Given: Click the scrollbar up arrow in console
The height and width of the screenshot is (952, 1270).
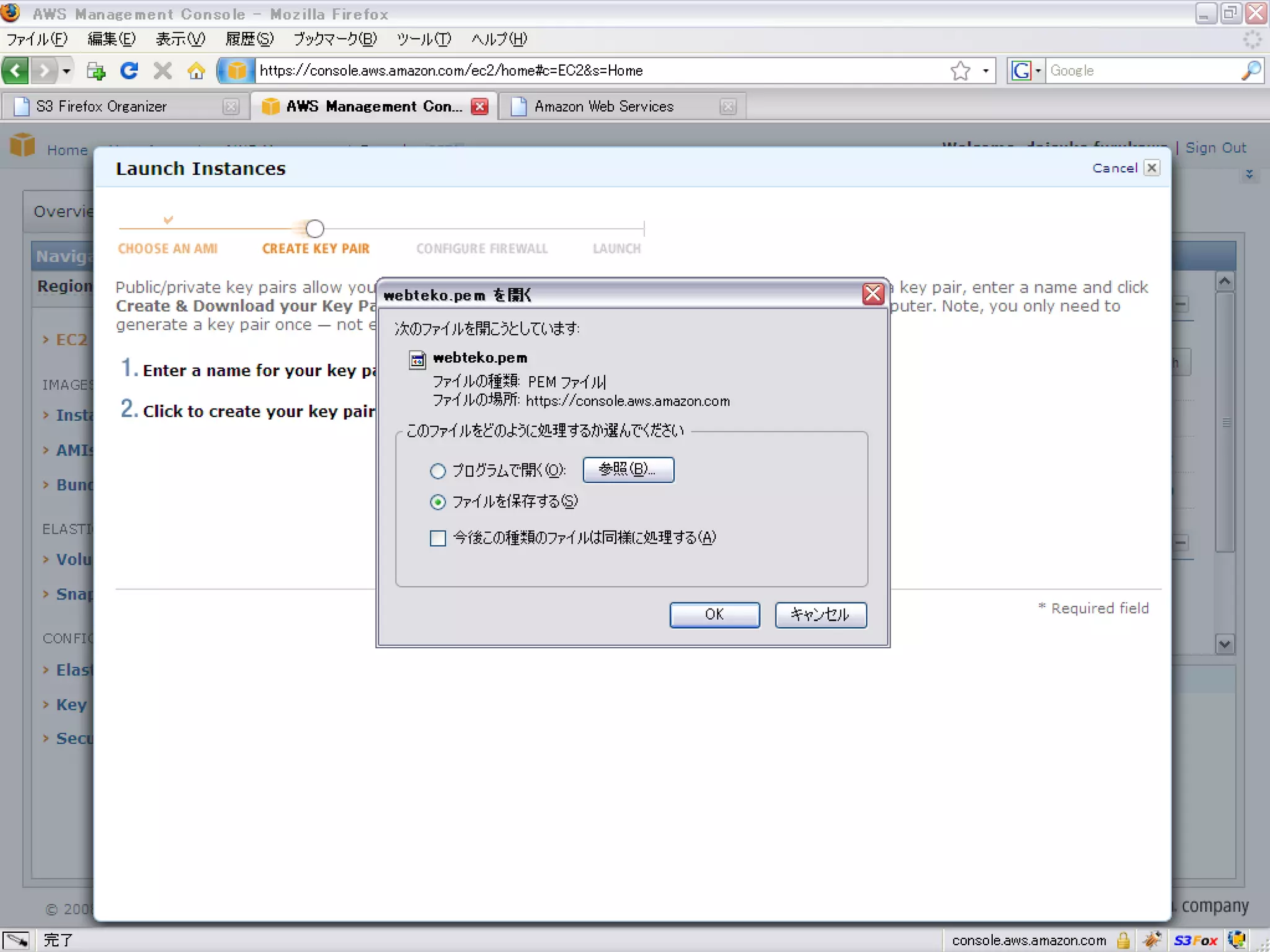Looking at the screenshot, I should pos(1224,282).
